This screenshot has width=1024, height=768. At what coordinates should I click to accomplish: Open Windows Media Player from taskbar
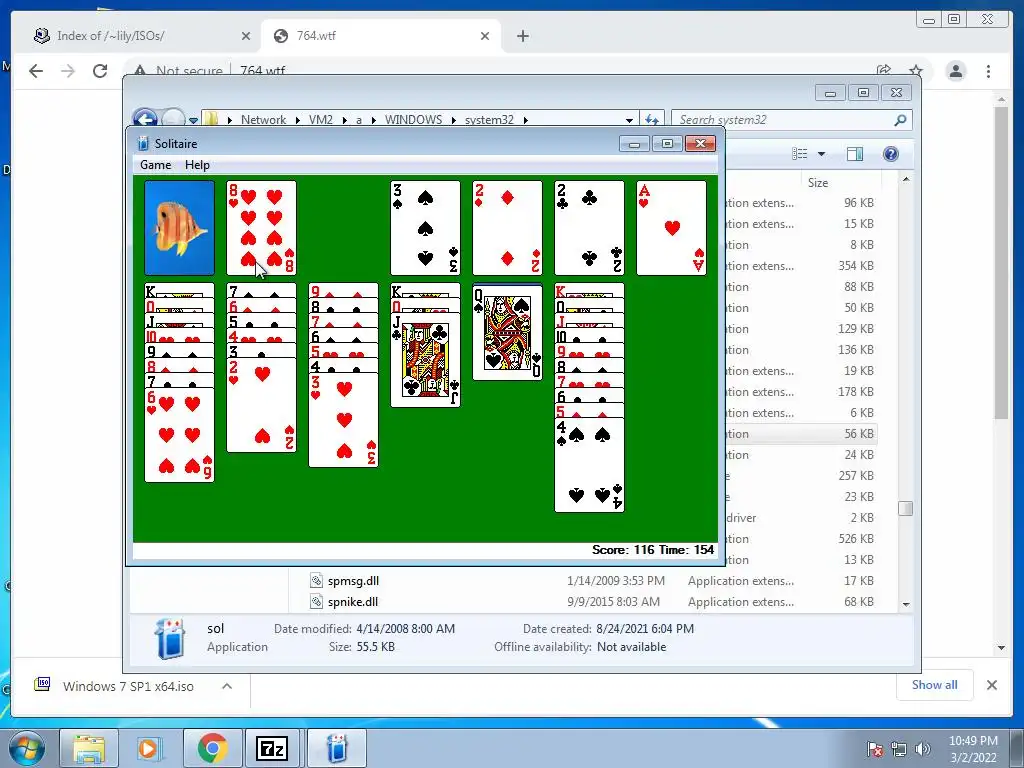pyautogui.click(x=148, y=748)
